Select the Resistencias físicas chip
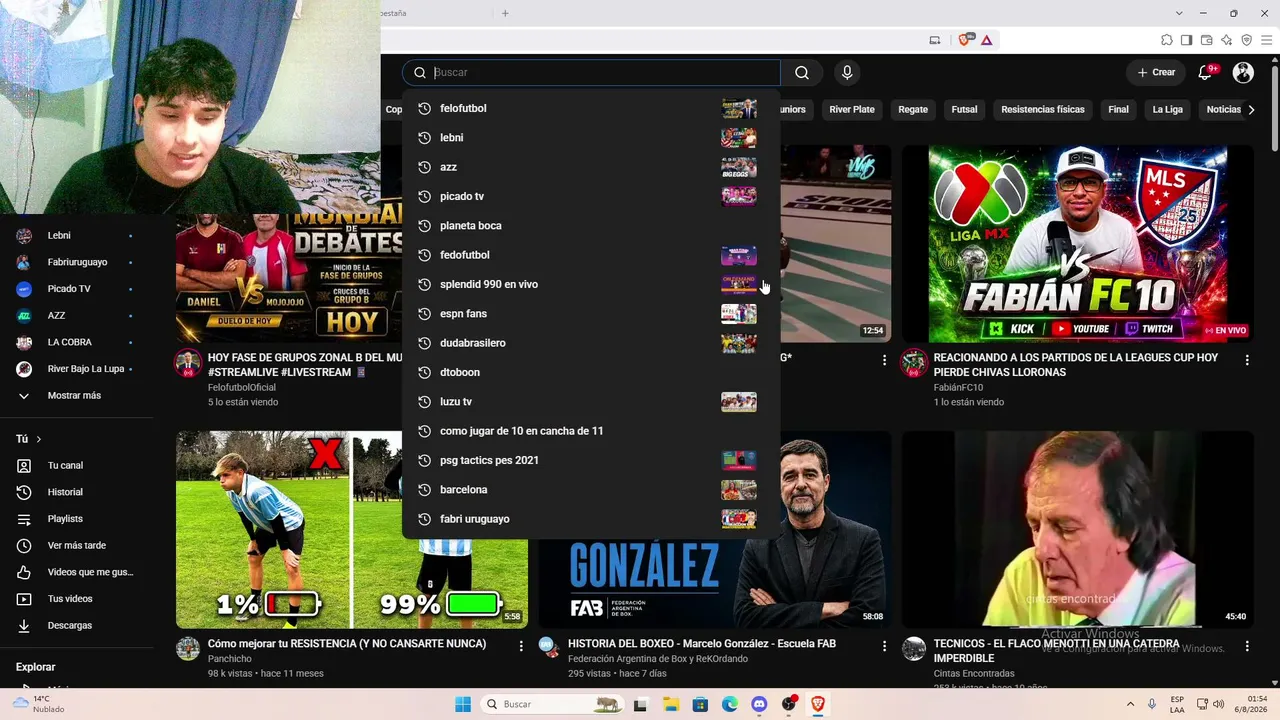 1043,109
